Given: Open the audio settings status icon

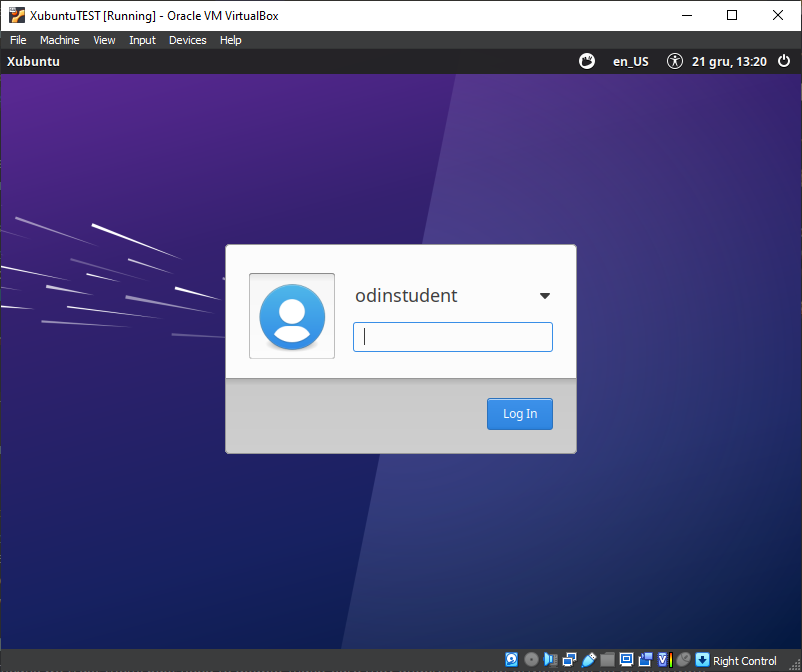Looking at the screenshot, I should point(550,660).
